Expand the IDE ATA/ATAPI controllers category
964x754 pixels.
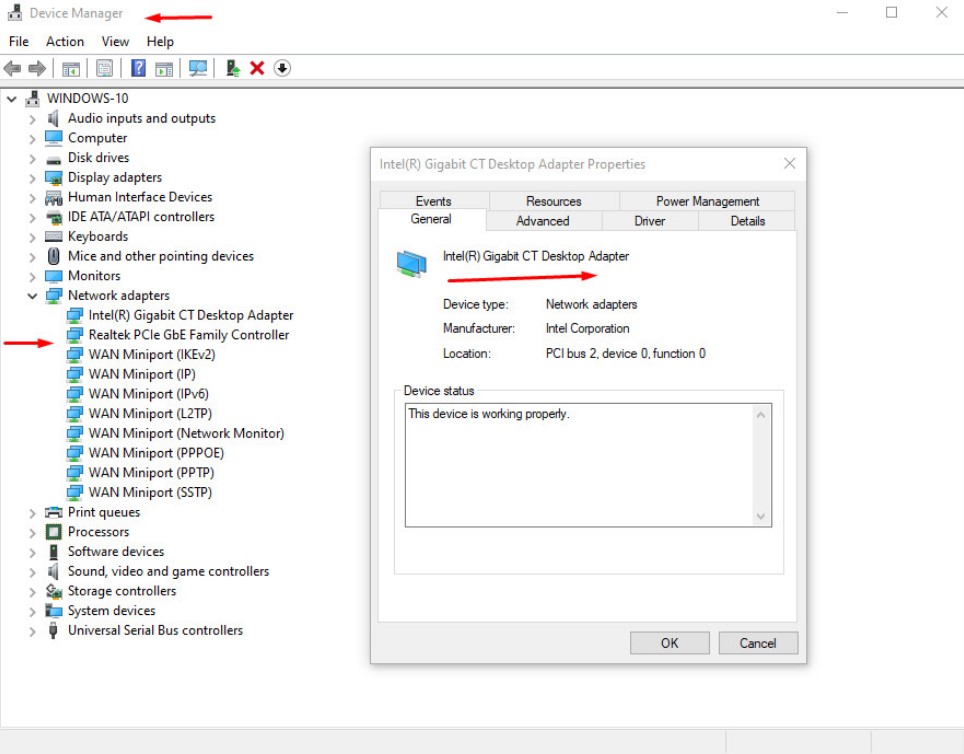32,217
